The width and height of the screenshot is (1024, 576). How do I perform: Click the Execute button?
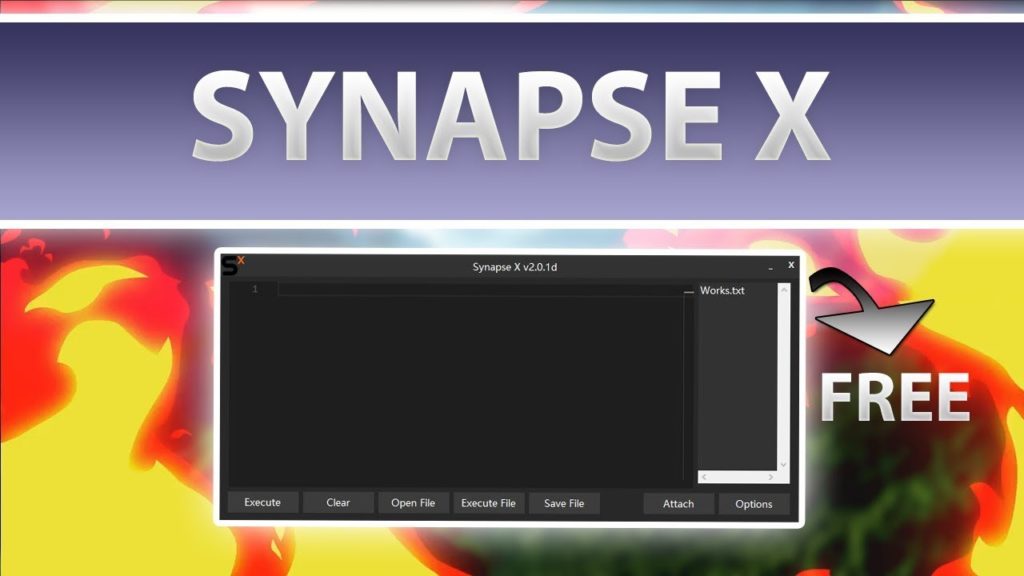[263, 502]
